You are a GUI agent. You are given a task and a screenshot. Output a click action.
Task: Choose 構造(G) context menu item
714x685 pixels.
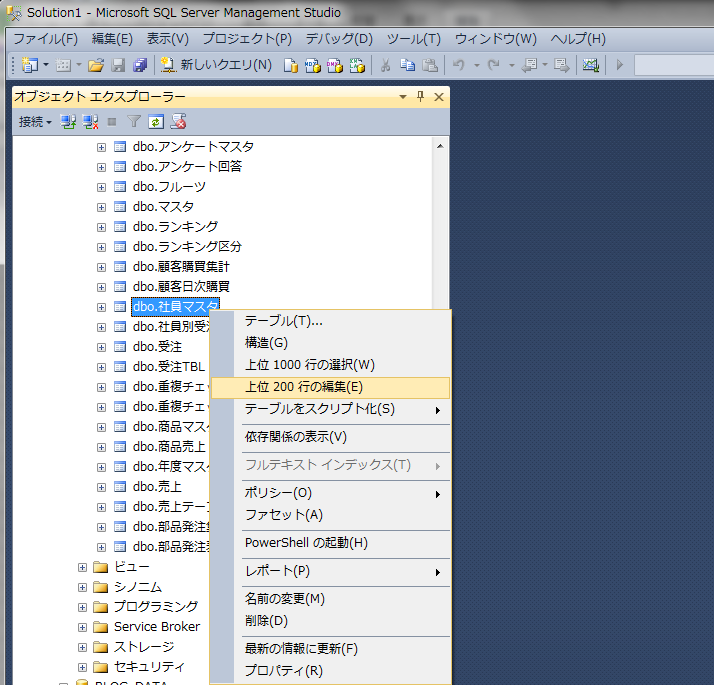[x=331, y=343]
